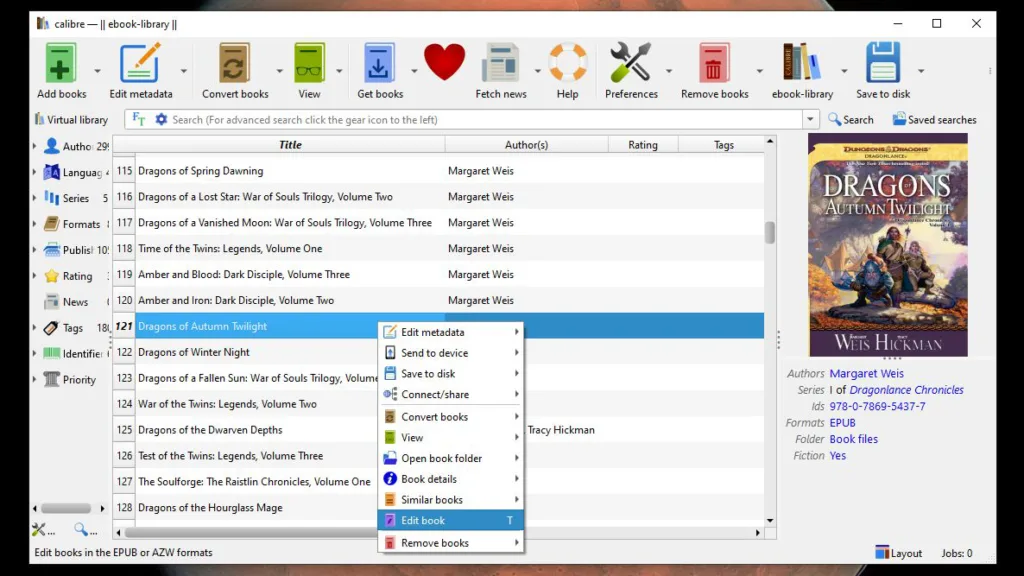Open the Add books dropdown arrow
This screenshot has width=1024, height=576.
click(95, 72)
